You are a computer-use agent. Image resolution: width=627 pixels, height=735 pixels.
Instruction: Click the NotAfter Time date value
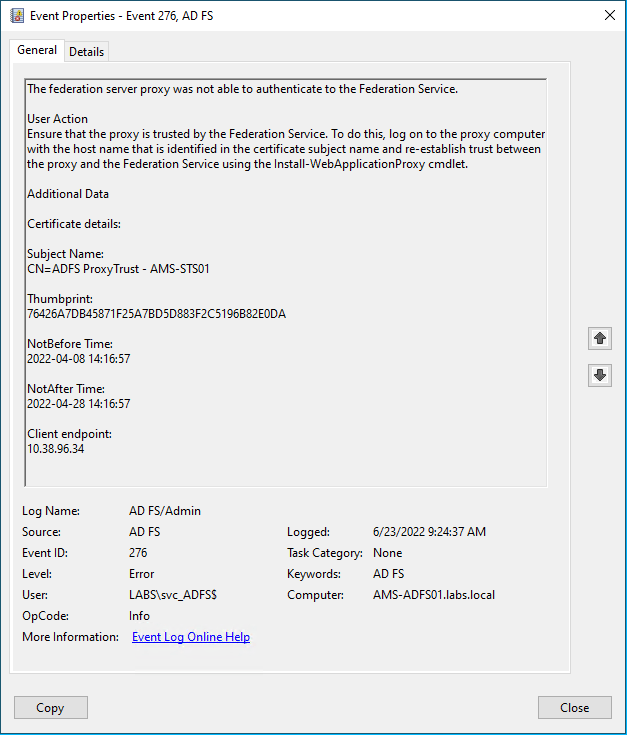(x=79, y=404)
